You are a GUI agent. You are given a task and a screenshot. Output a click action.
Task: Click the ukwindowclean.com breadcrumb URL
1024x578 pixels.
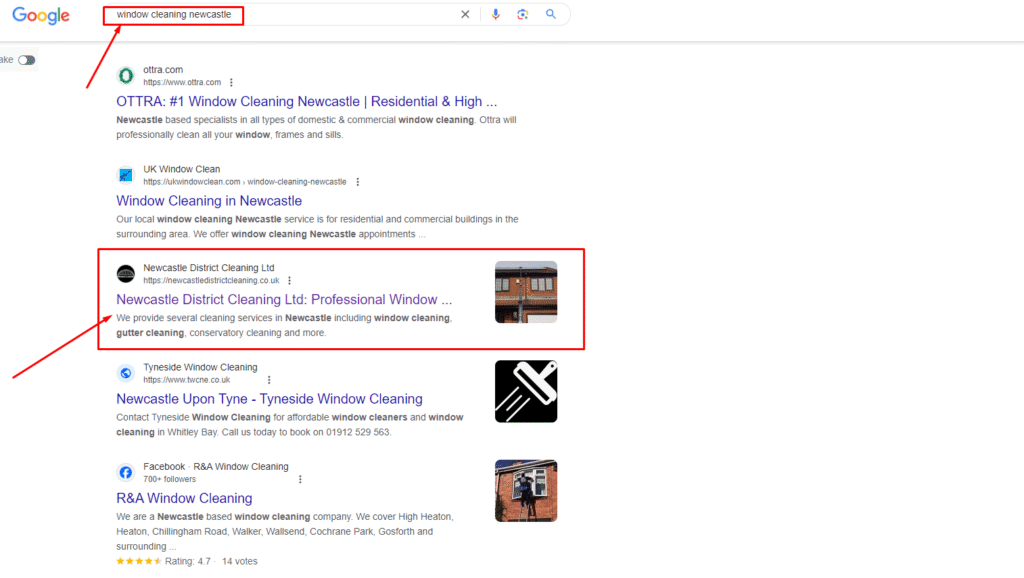point(245,182)
